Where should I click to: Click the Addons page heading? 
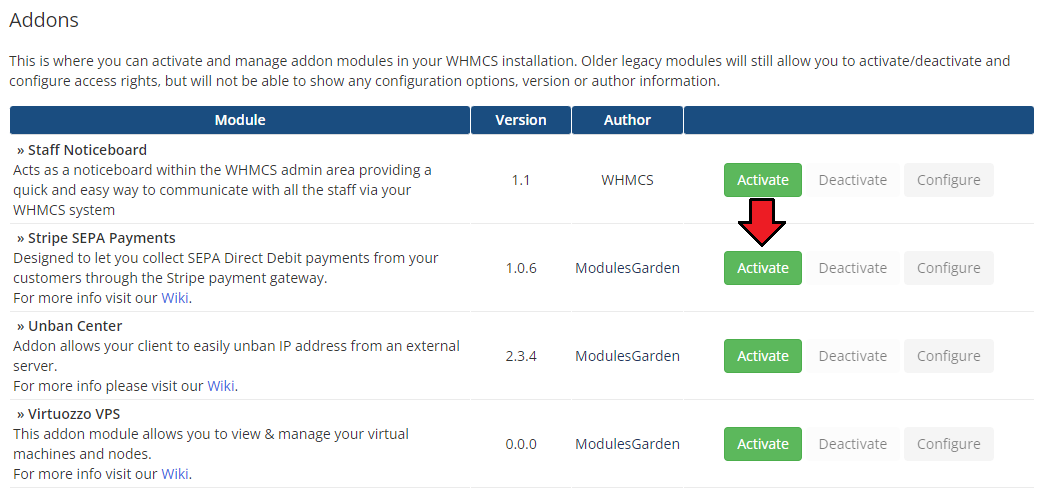pos(44,20)
